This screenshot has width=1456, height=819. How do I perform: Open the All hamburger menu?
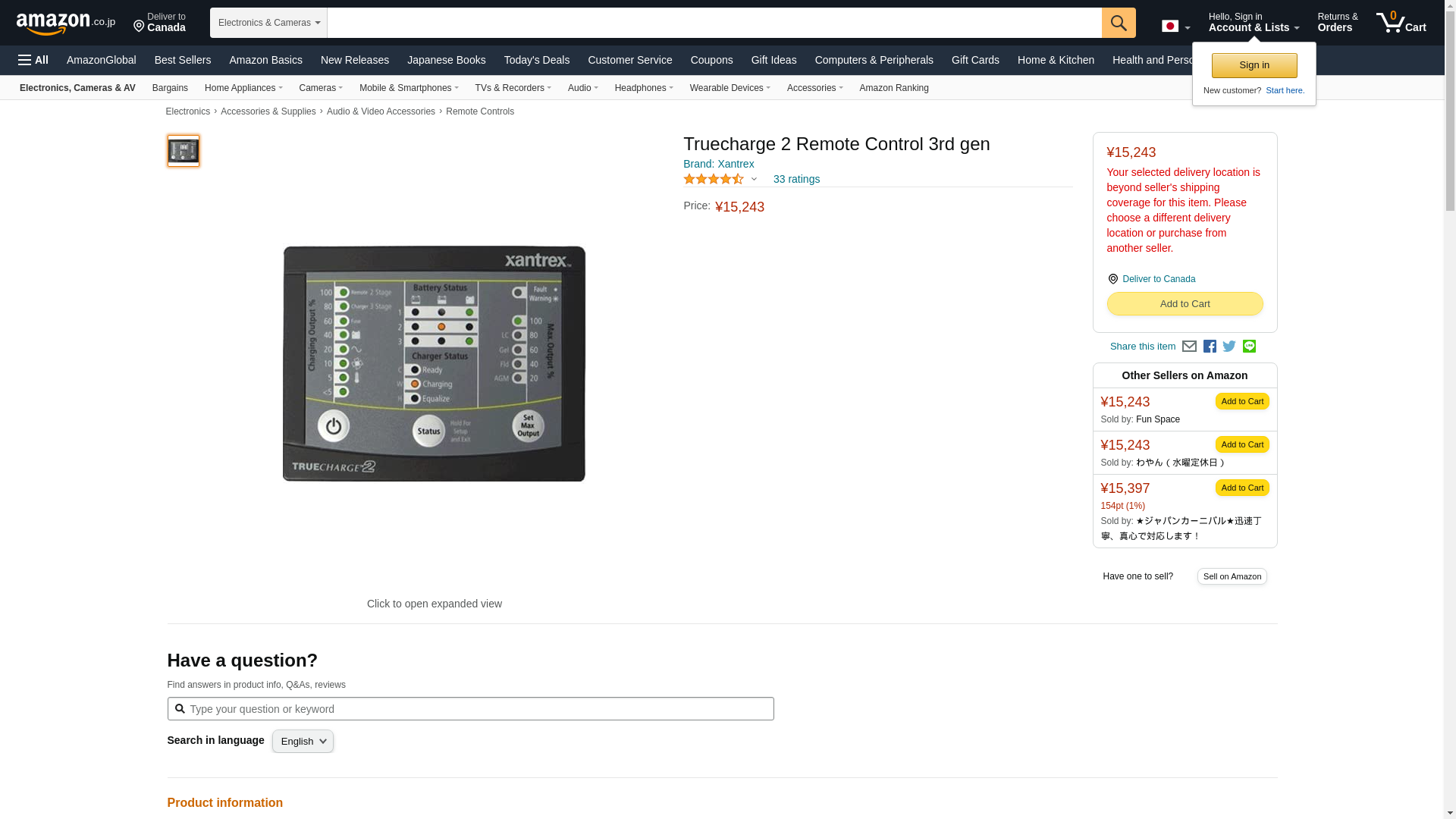[x=33, y=60]
